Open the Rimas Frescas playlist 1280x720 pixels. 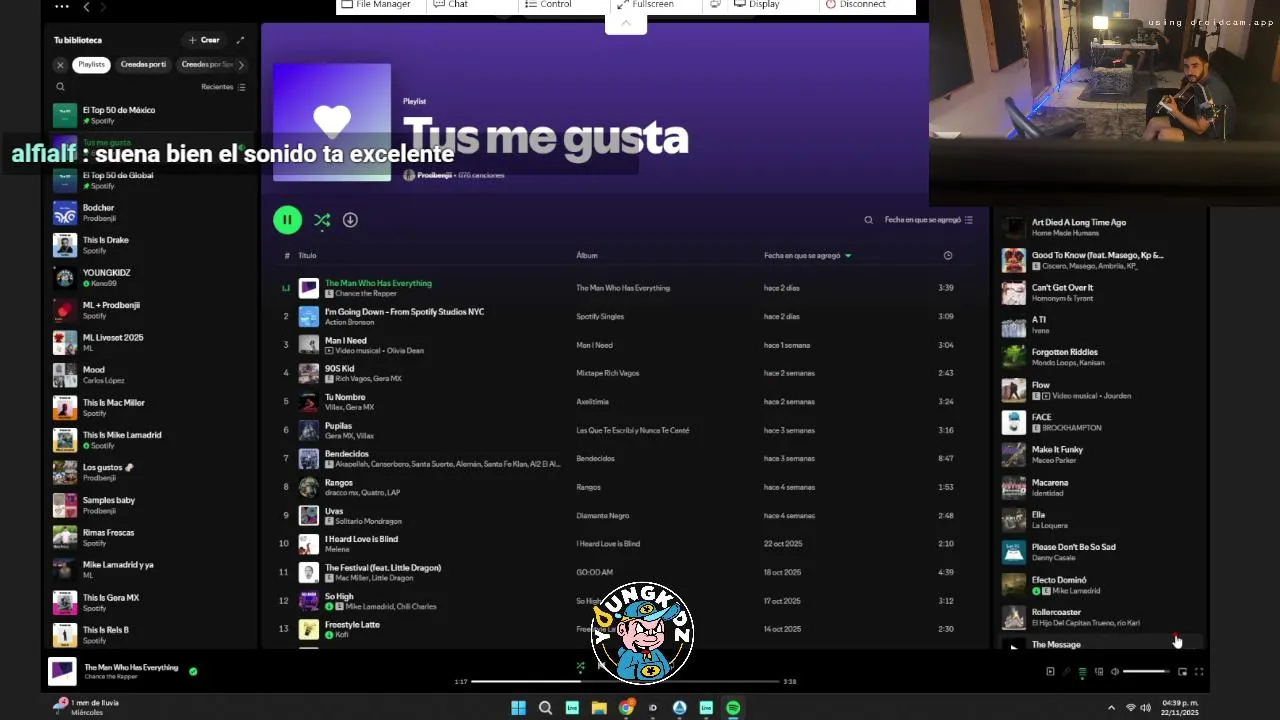[151, 538]
